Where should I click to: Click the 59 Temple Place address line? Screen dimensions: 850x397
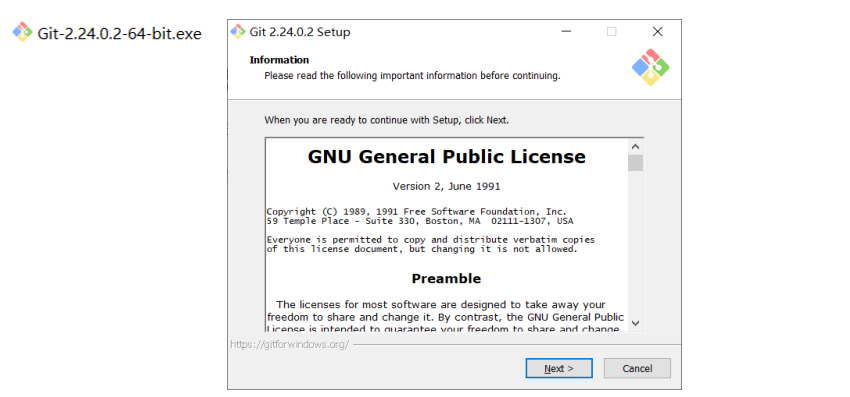click(420, 221)
